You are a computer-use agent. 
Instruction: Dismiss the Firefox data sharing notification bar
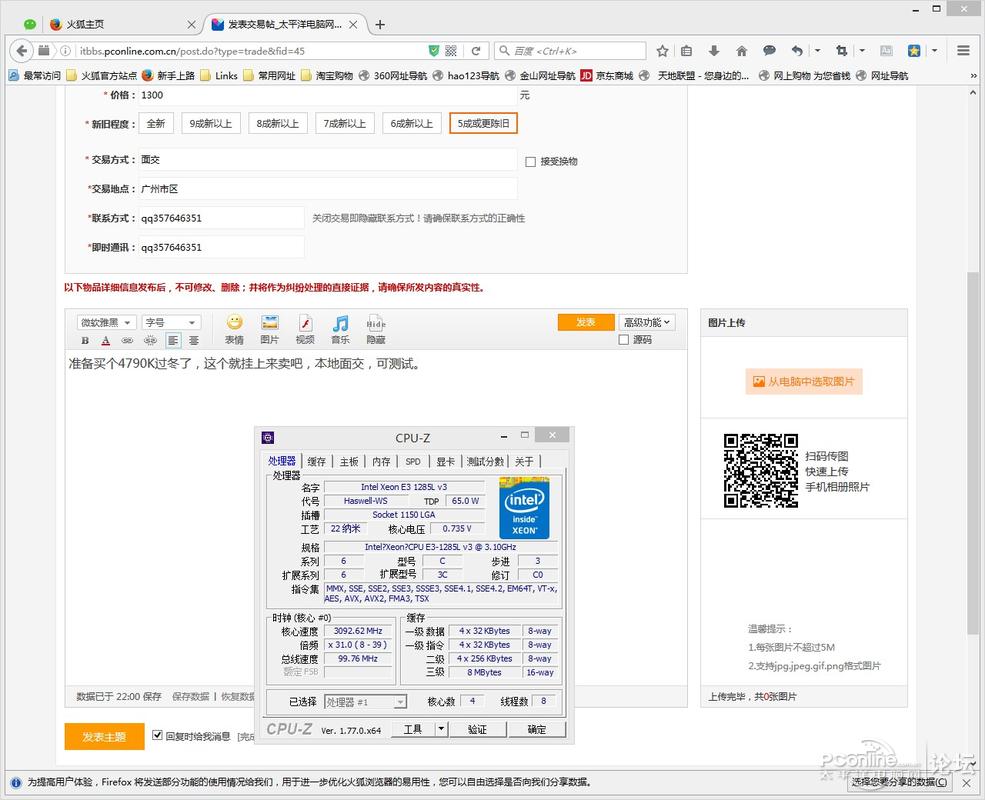(x=967, y=782)
